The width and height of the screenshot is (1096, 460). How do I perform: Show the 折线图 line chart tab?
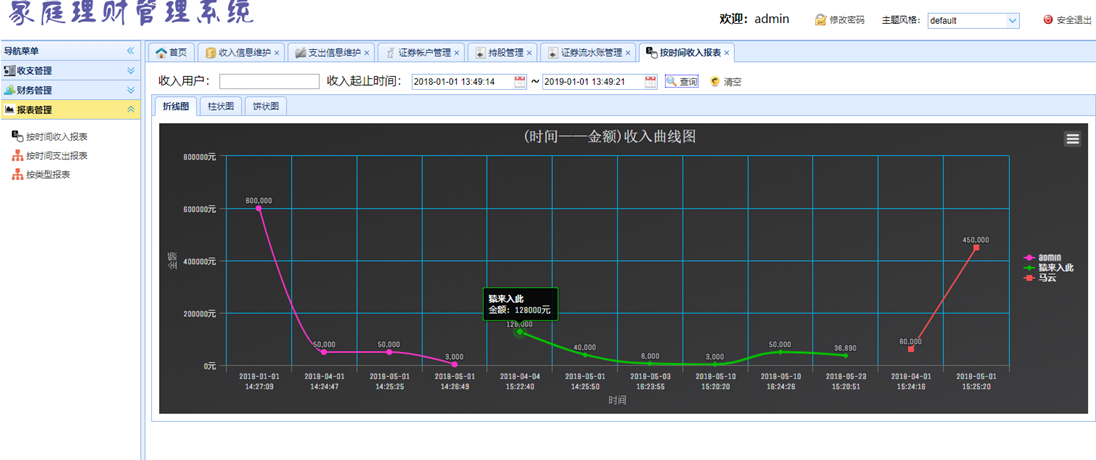(175, 106)
